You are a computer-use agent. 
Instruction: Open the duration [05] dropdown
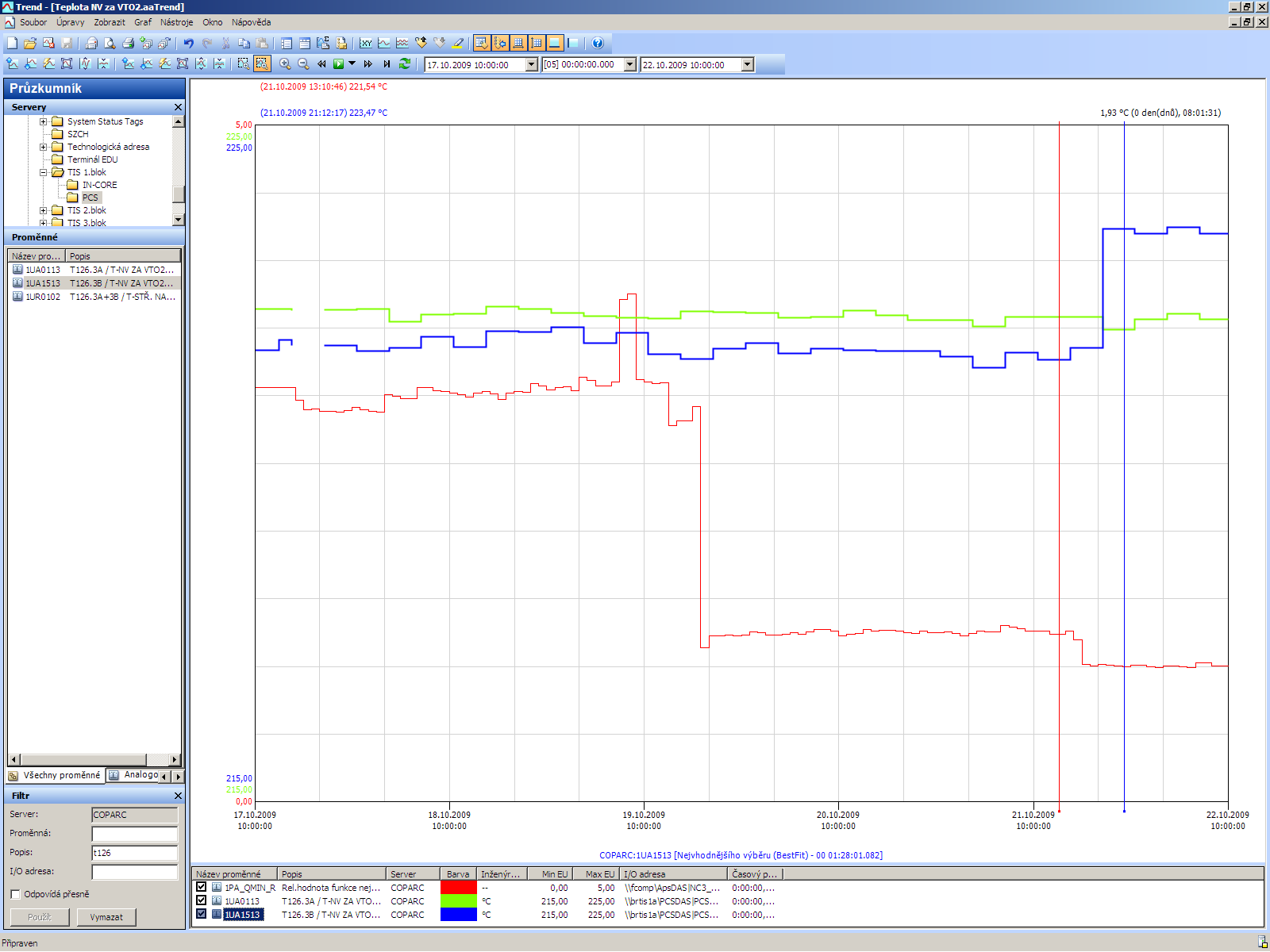(630, 64)
